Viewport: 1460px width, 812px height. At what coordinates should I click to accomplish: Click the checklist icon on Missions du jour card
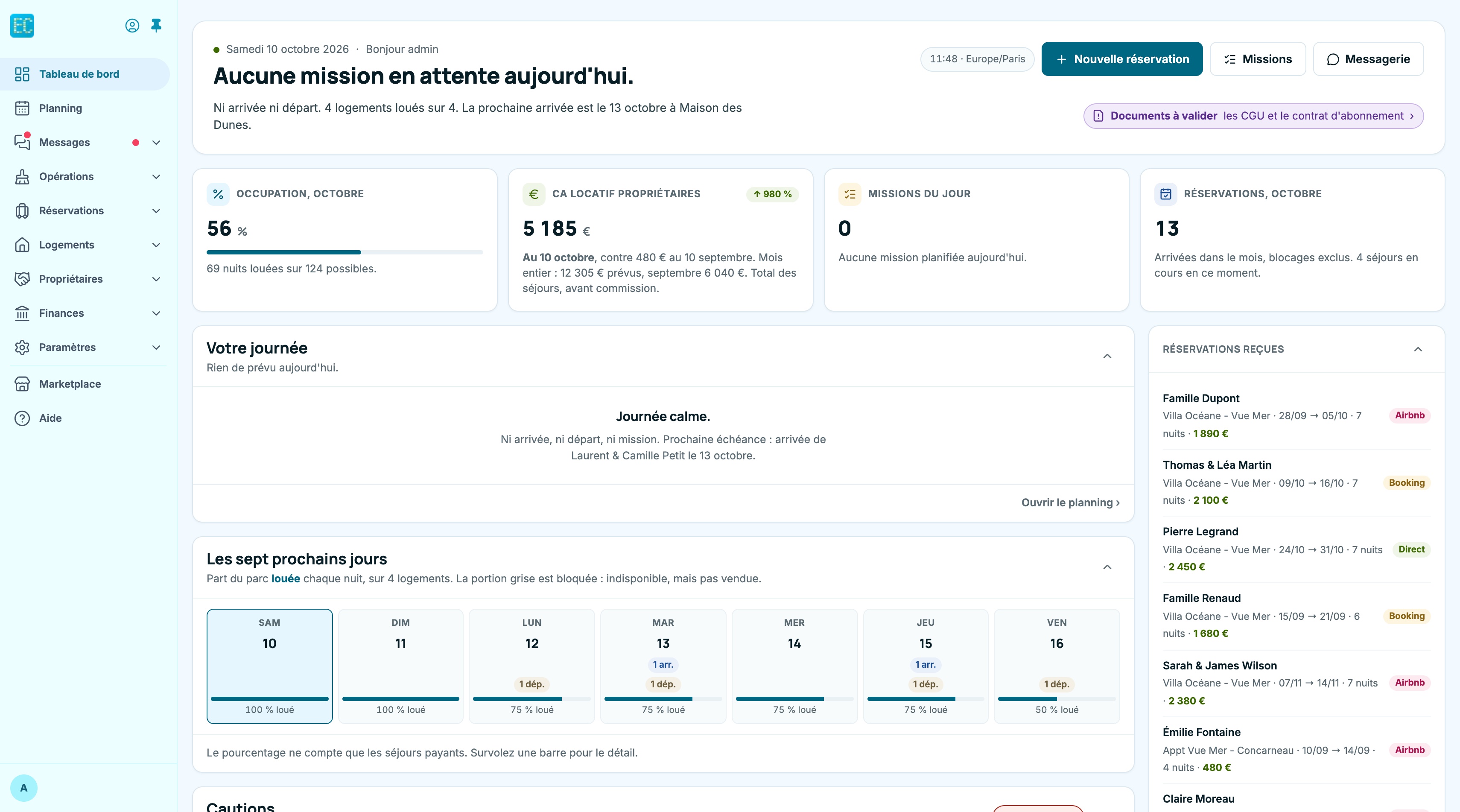850,194
